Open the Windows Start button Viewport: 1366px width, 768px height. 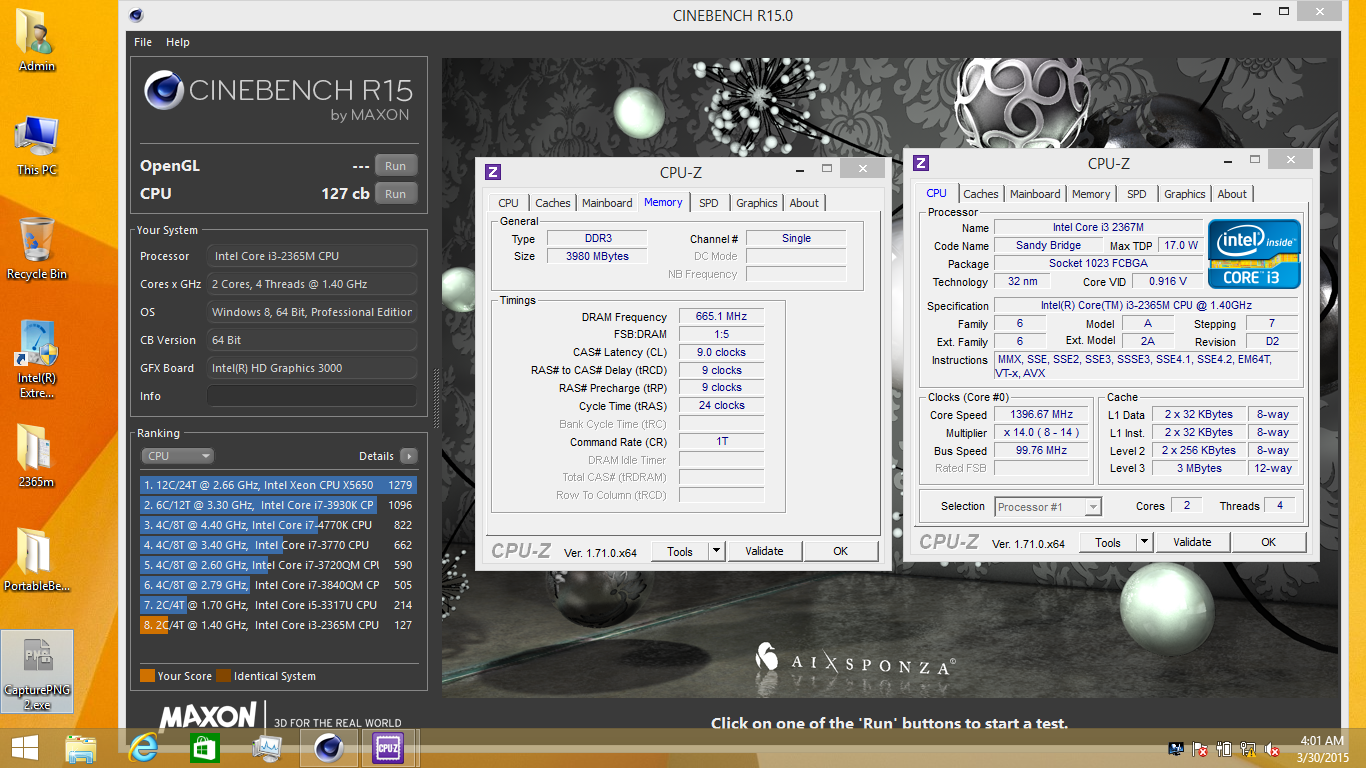[25, 748]
